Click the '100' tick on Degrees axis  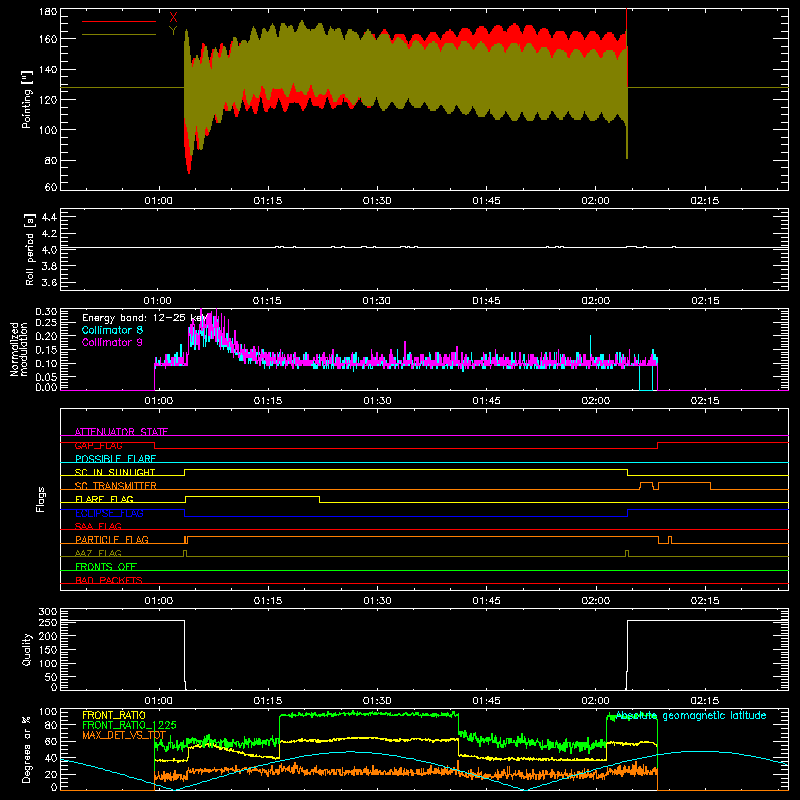[48, 712]
